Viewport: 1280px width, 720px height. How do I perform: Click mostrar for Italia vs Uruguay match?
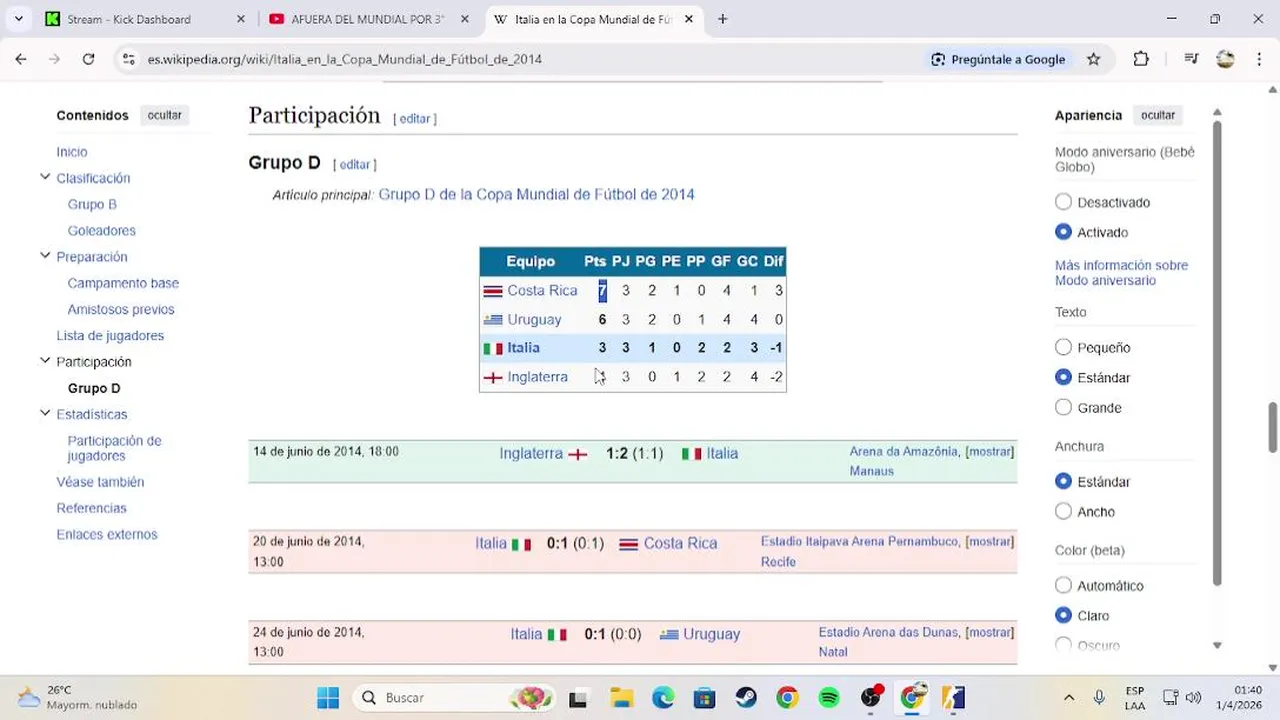tap(990, 632)
